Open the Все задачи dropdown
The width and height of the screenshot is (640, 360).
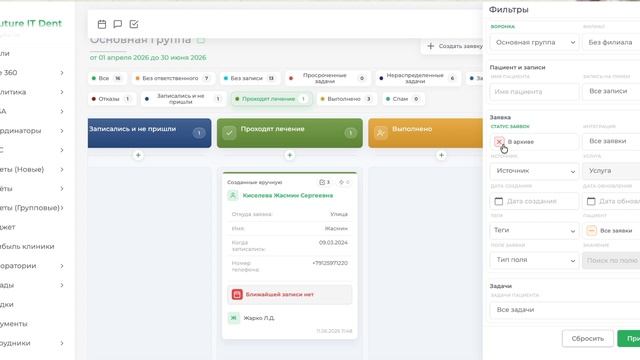565,310
